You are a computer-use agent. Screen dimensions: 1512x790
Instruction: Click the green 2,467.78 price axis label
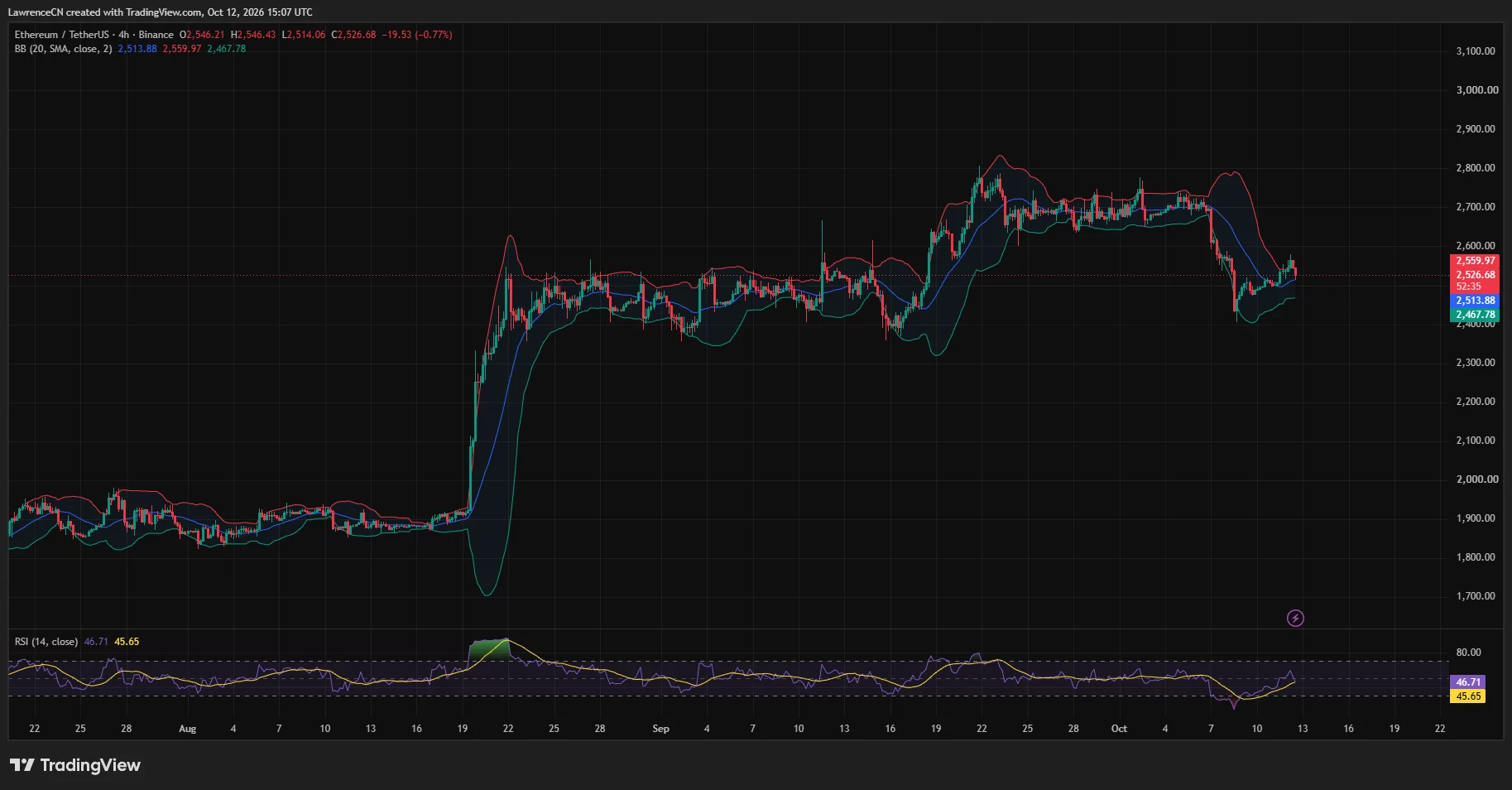pos(1475,315)
